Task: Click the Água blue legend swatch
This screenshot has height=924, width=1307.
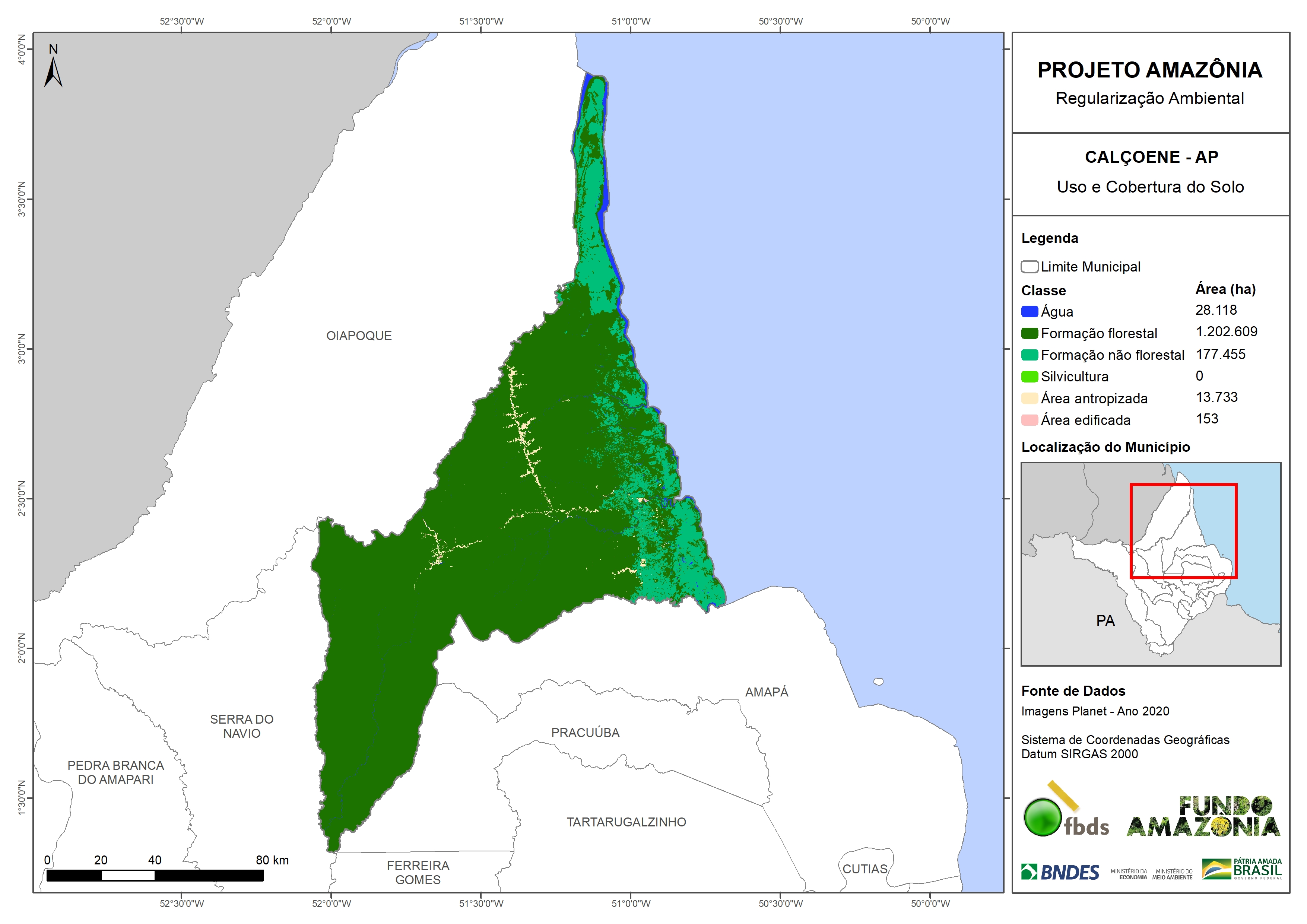Action: (1029, 311)
